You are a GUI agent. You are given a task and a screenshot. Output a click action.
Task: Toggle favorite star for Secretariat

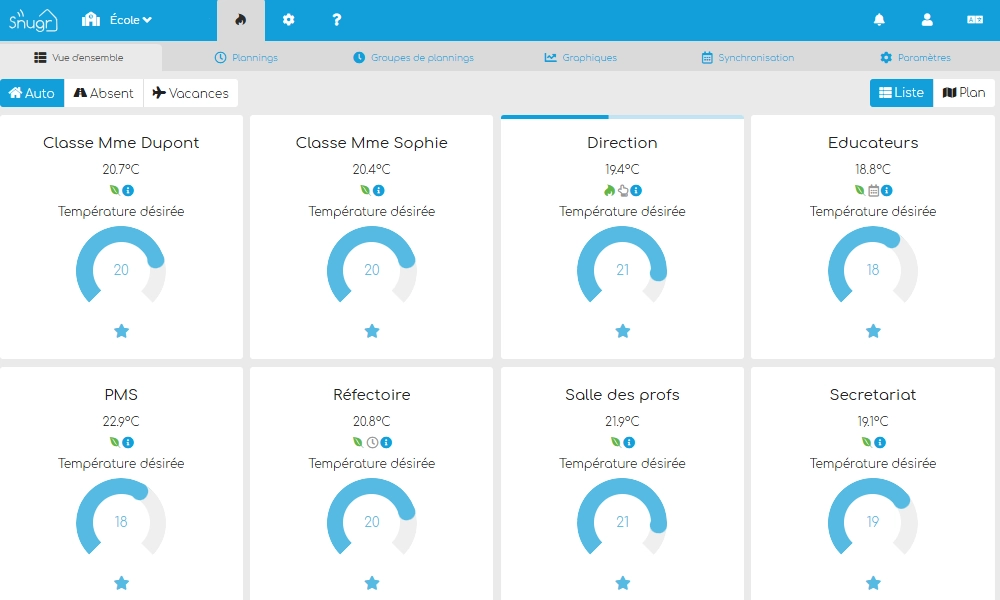click(x=873, y=583)
